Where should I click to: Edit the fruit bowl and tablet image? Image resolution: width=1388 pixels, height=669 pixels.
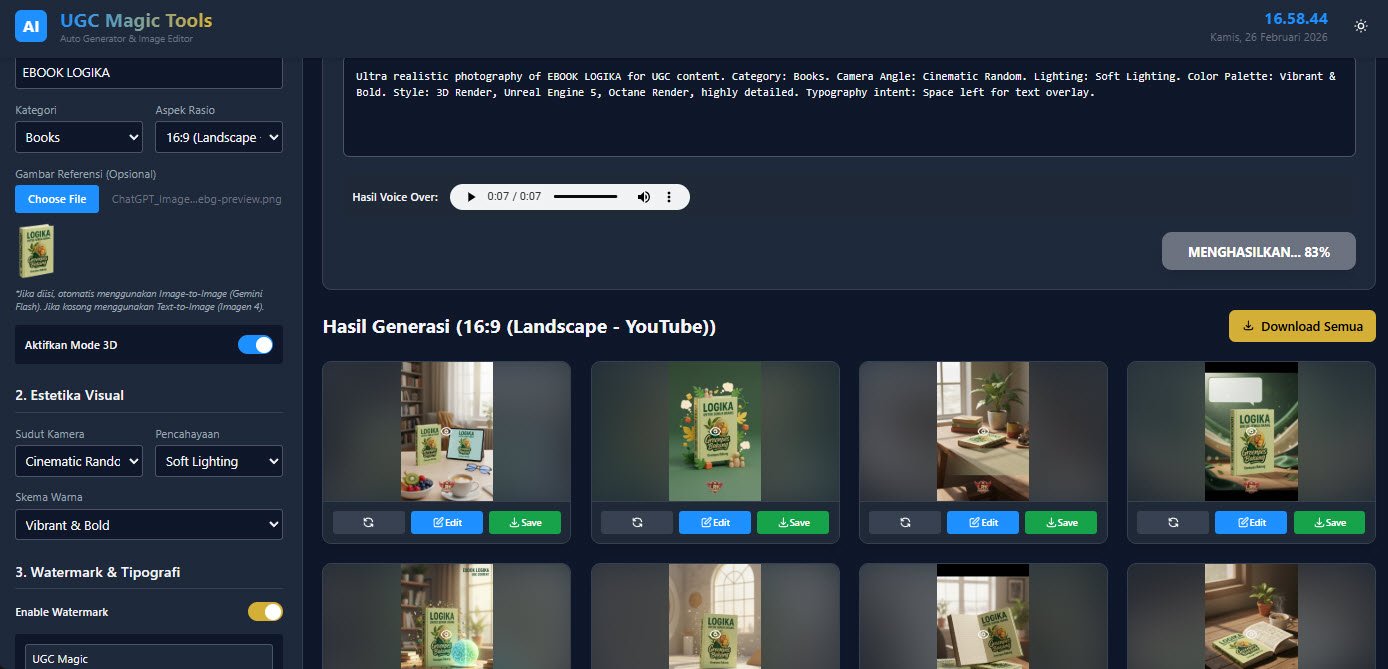coord(447,522)
